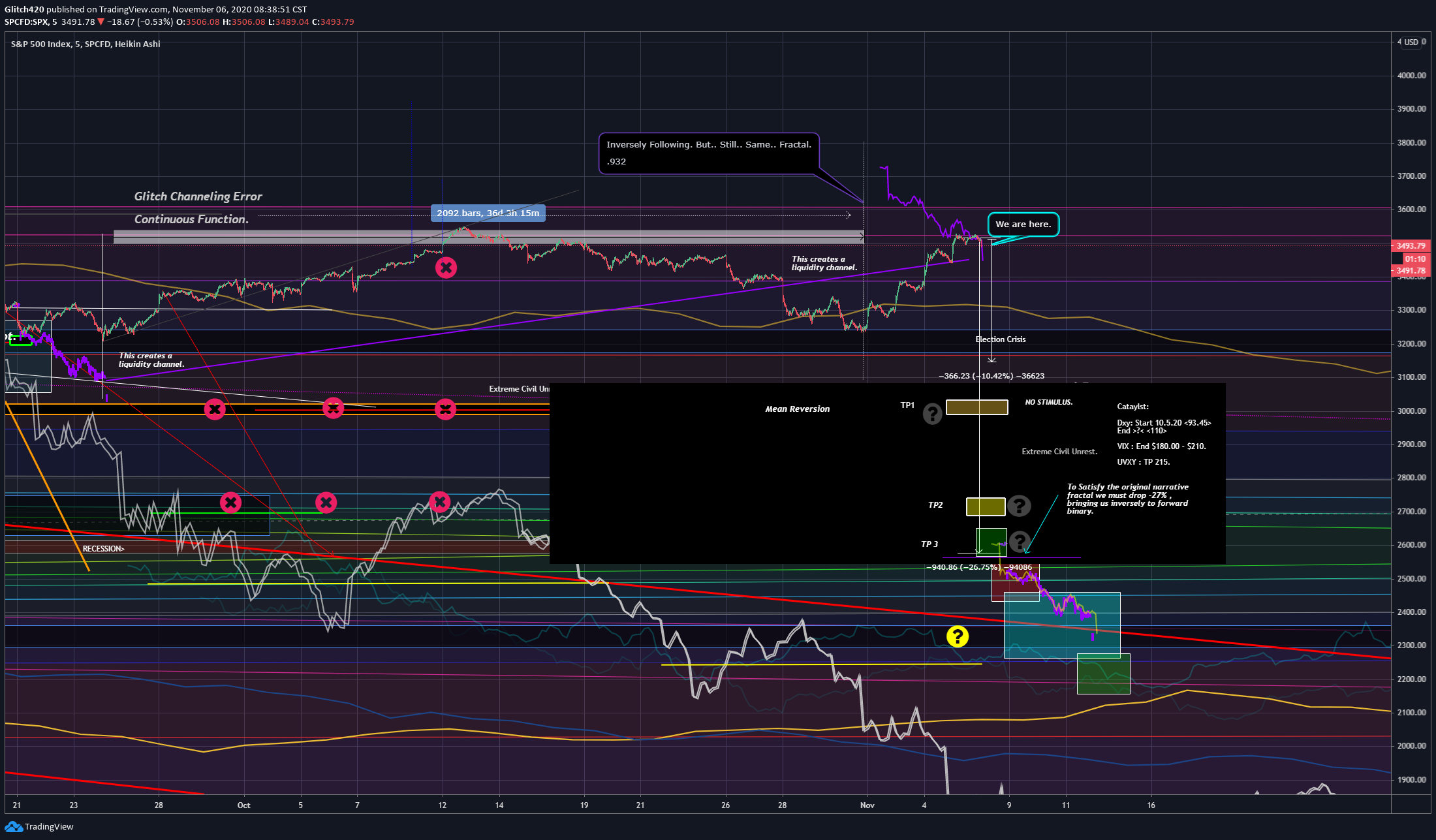Click the 2500.00 price axis label
The image size is (1436, 840).
pyautogui.click(x=1412, y=579)
